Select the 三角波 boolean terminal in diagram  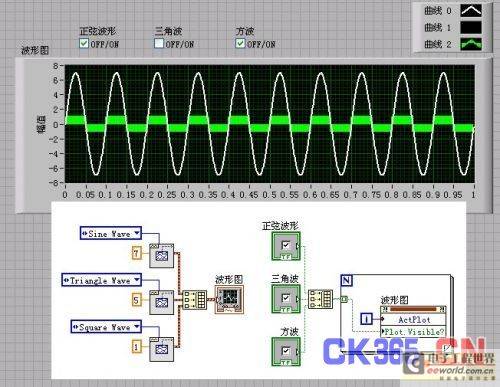(x=286, y=299)
